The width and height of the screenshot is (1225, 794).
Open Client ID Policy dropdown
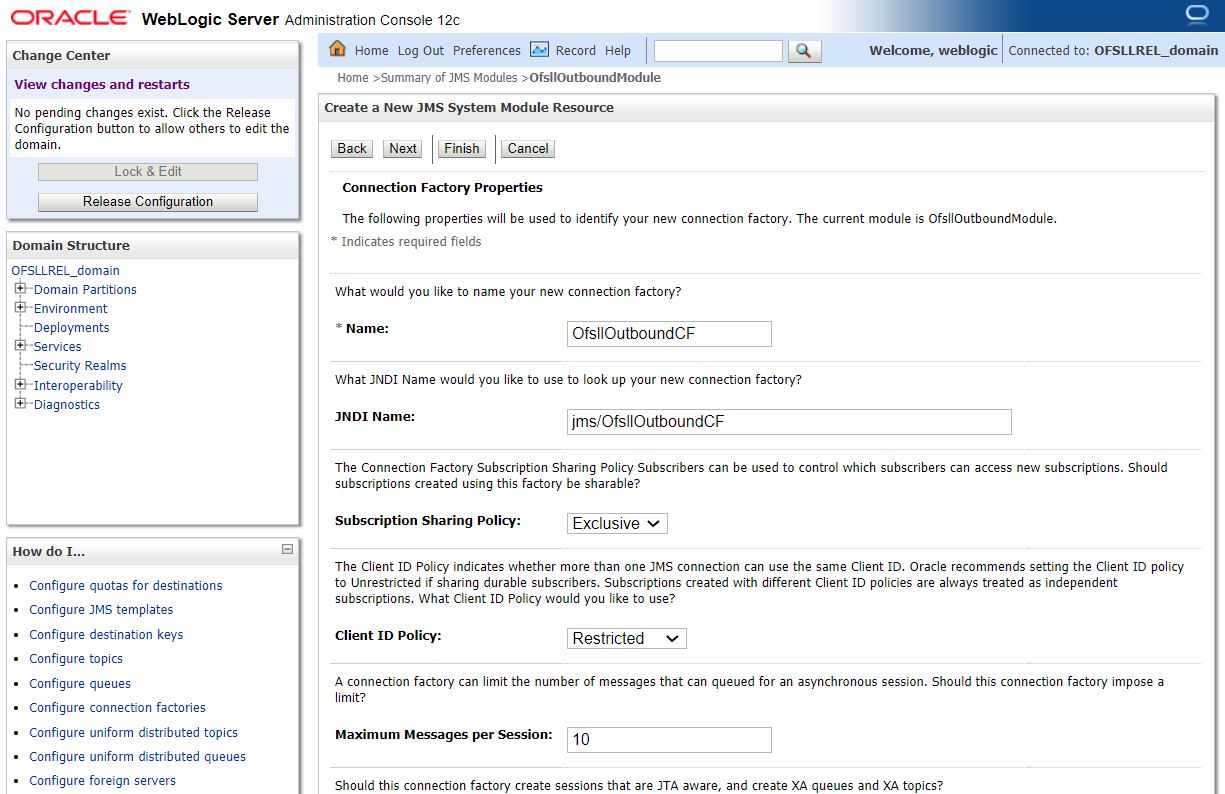pos(627,638)
